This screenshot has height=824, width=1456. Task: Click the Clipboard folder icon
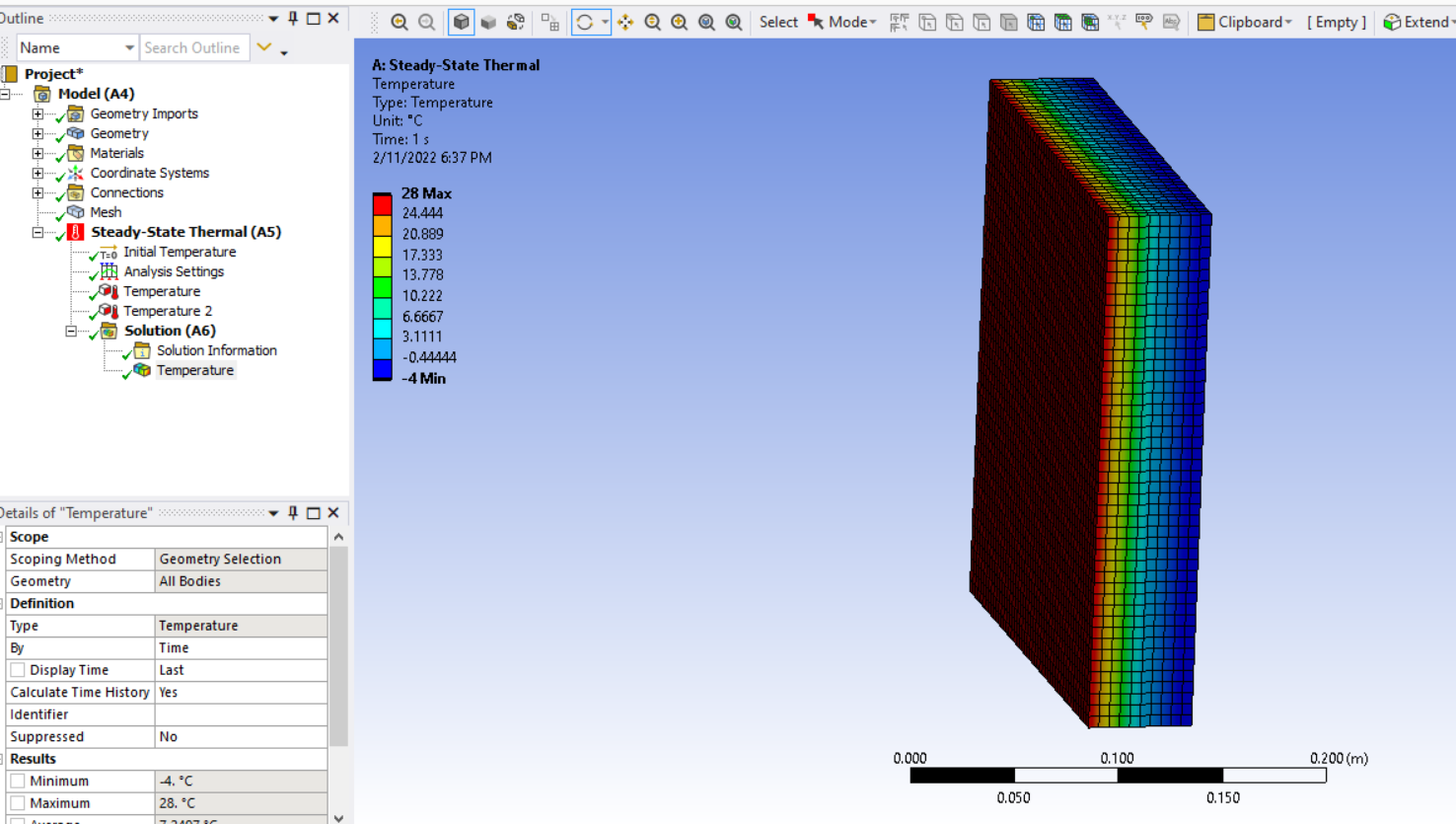coord(1205,22)
